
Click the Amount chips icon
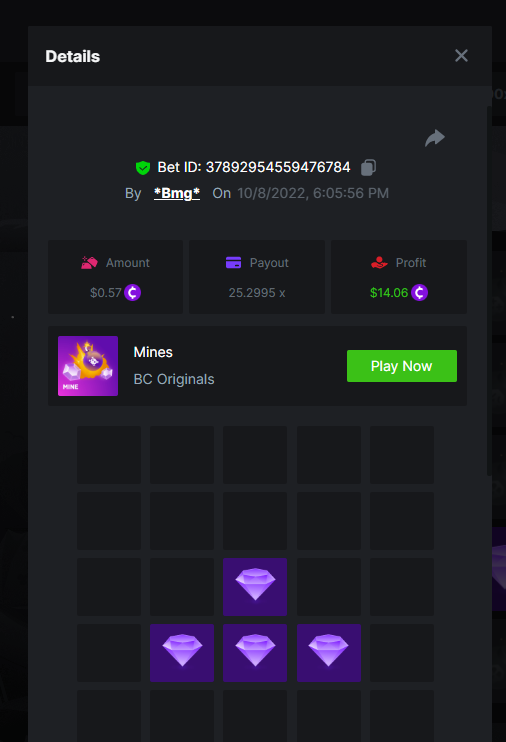89,263
